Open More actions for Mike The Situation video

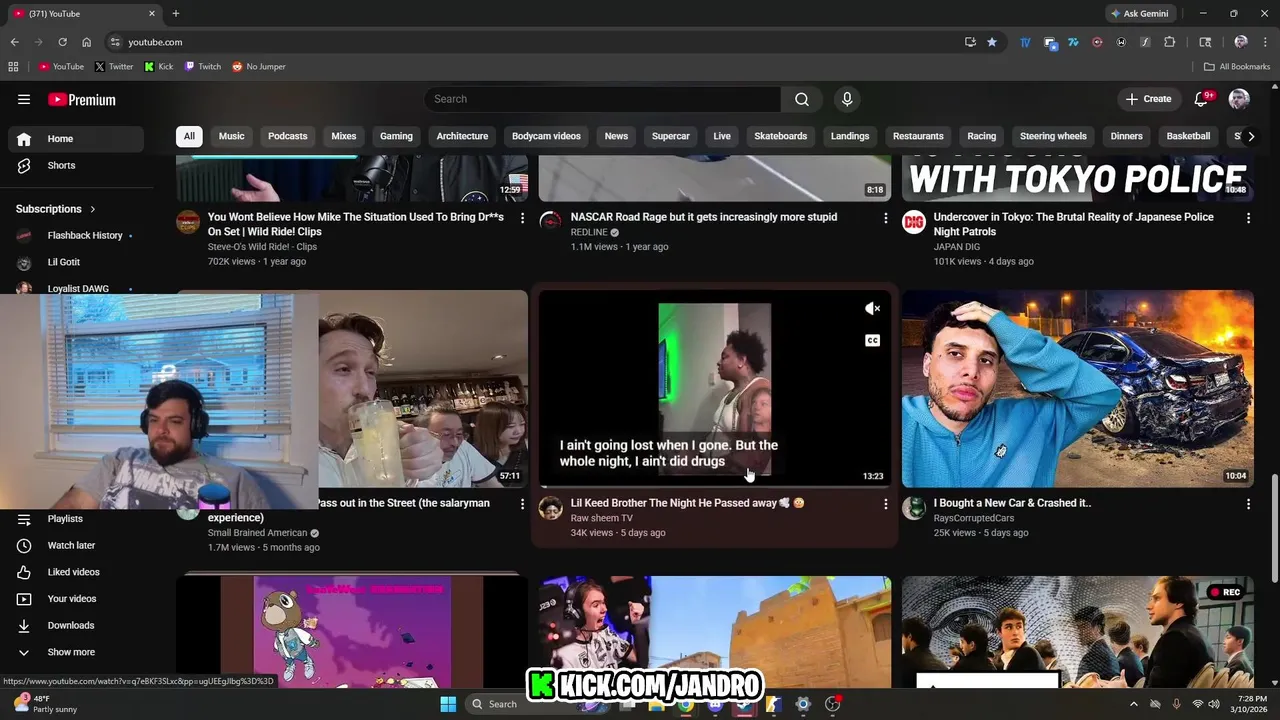pyautogui.click(x=522, y=218)
